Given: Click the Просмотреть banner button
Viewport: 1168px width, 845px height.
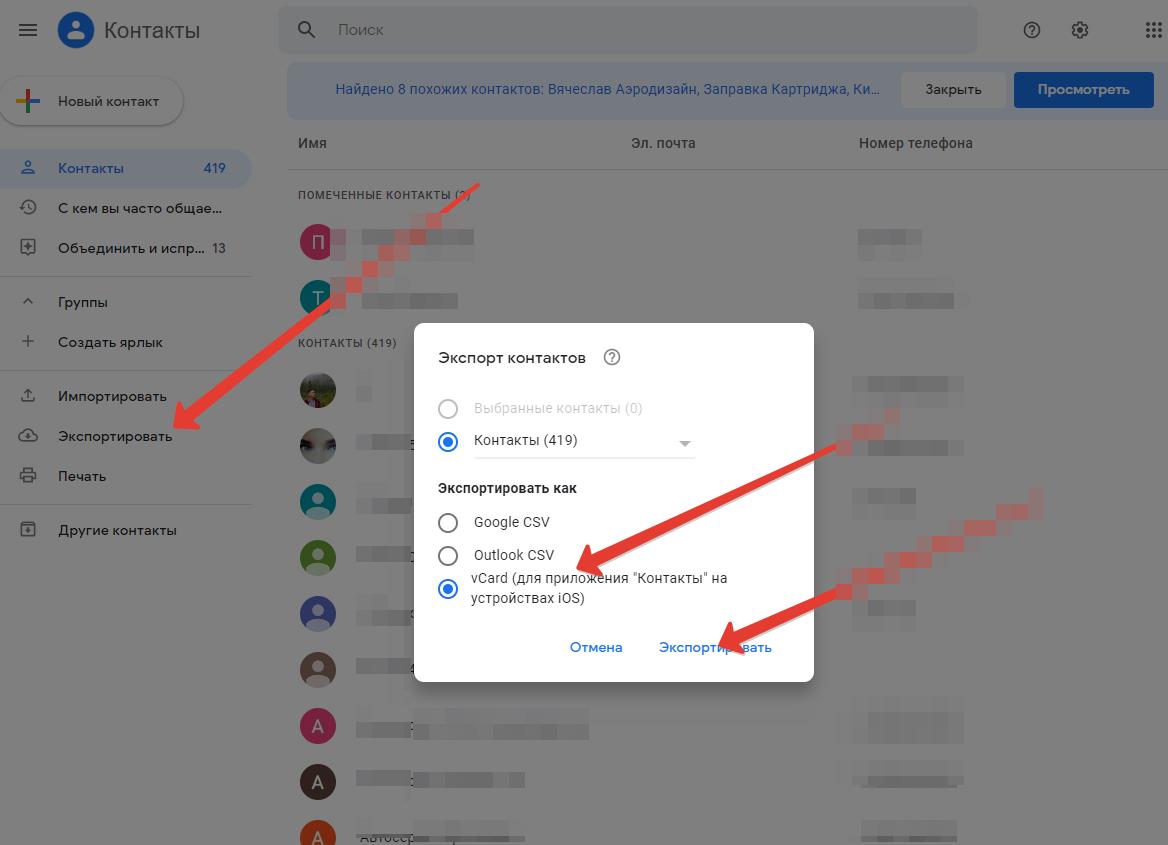Looking at the screenshot, I should tap(1084, 89).
